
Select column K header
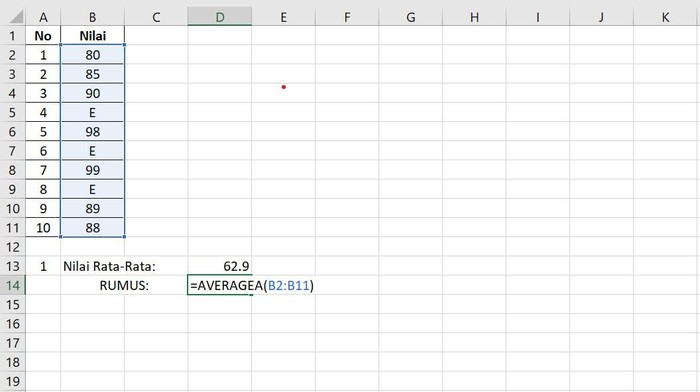pyautogui.click(x=665, y=17)
